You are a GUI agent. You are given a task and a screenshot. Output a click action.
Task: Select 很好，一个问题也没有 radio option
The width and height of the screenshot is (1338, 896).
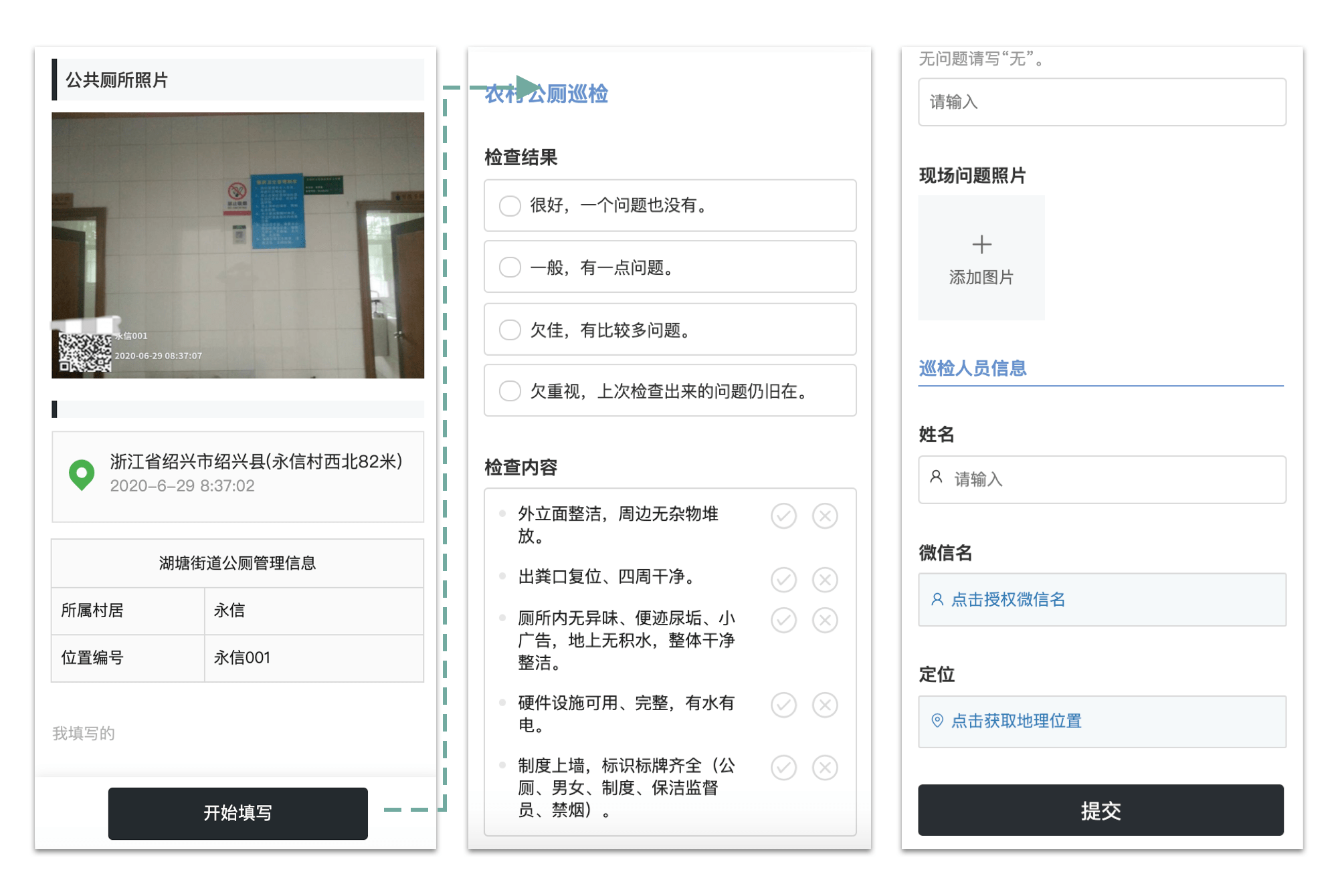point(510,205)
